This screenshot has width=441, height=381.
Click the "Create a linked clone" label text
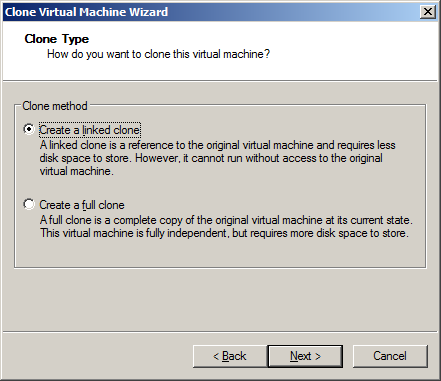click(x=90, y=130)
